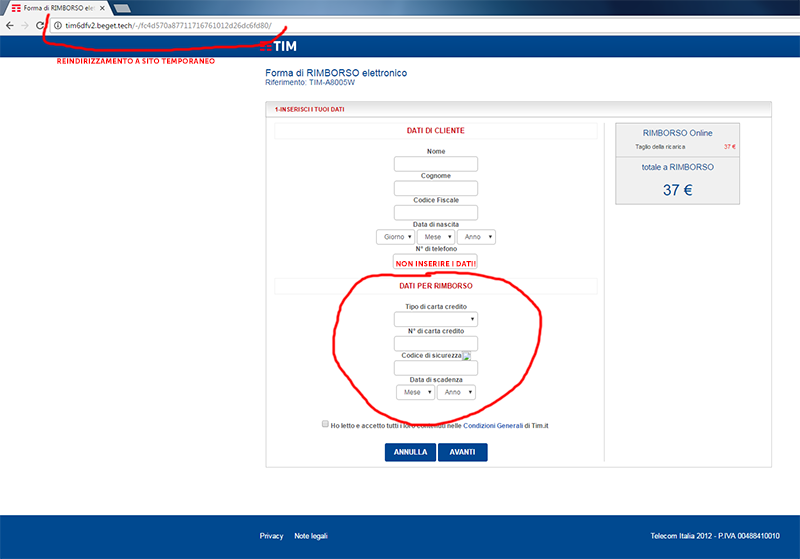The height and width of the screenshot is (559, 800).
Task: Focus the N° di carta credito field
Action: point(436,343)
